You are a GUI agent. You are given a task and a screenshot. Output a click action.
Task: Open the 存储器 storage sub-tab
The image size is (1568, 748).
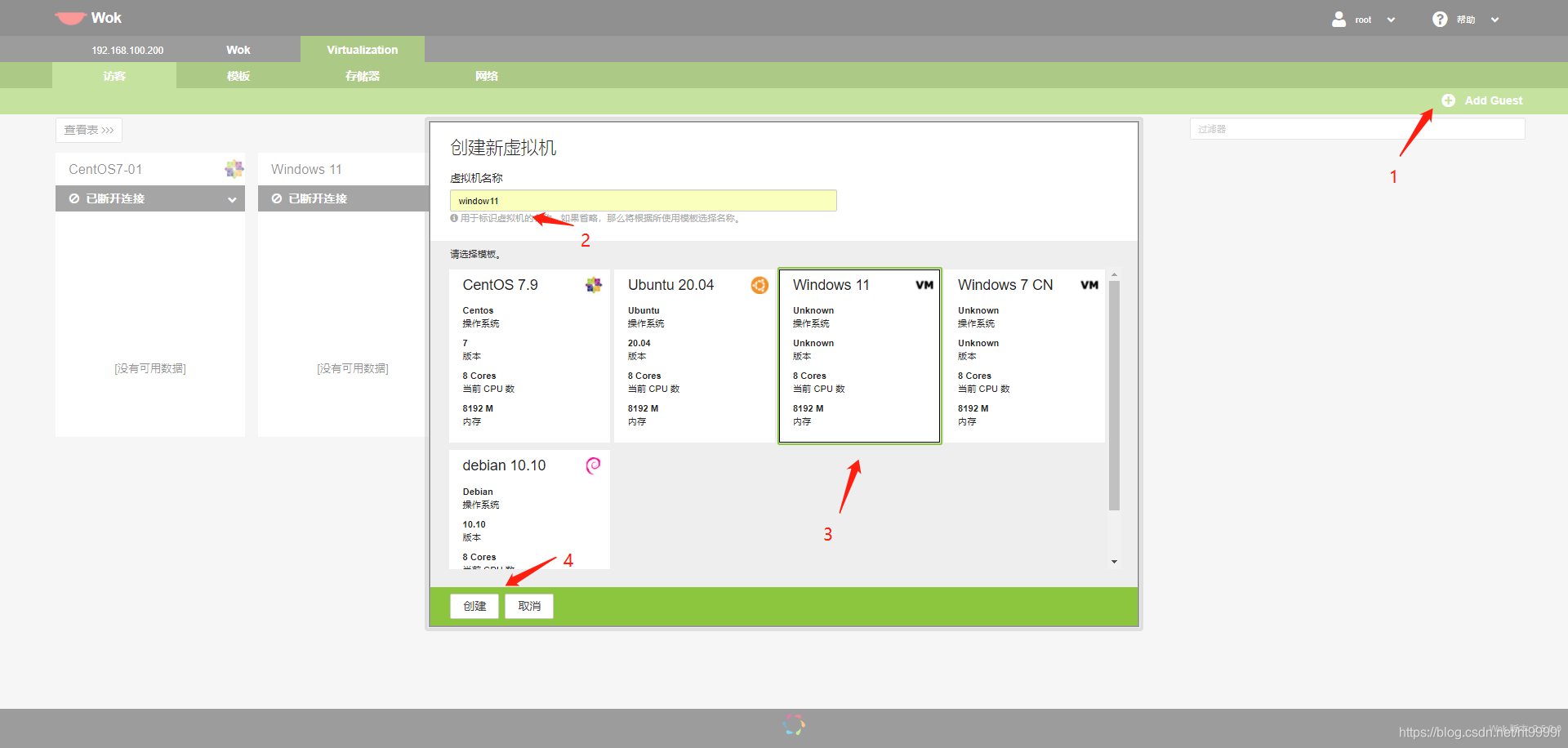click(363, 75)
